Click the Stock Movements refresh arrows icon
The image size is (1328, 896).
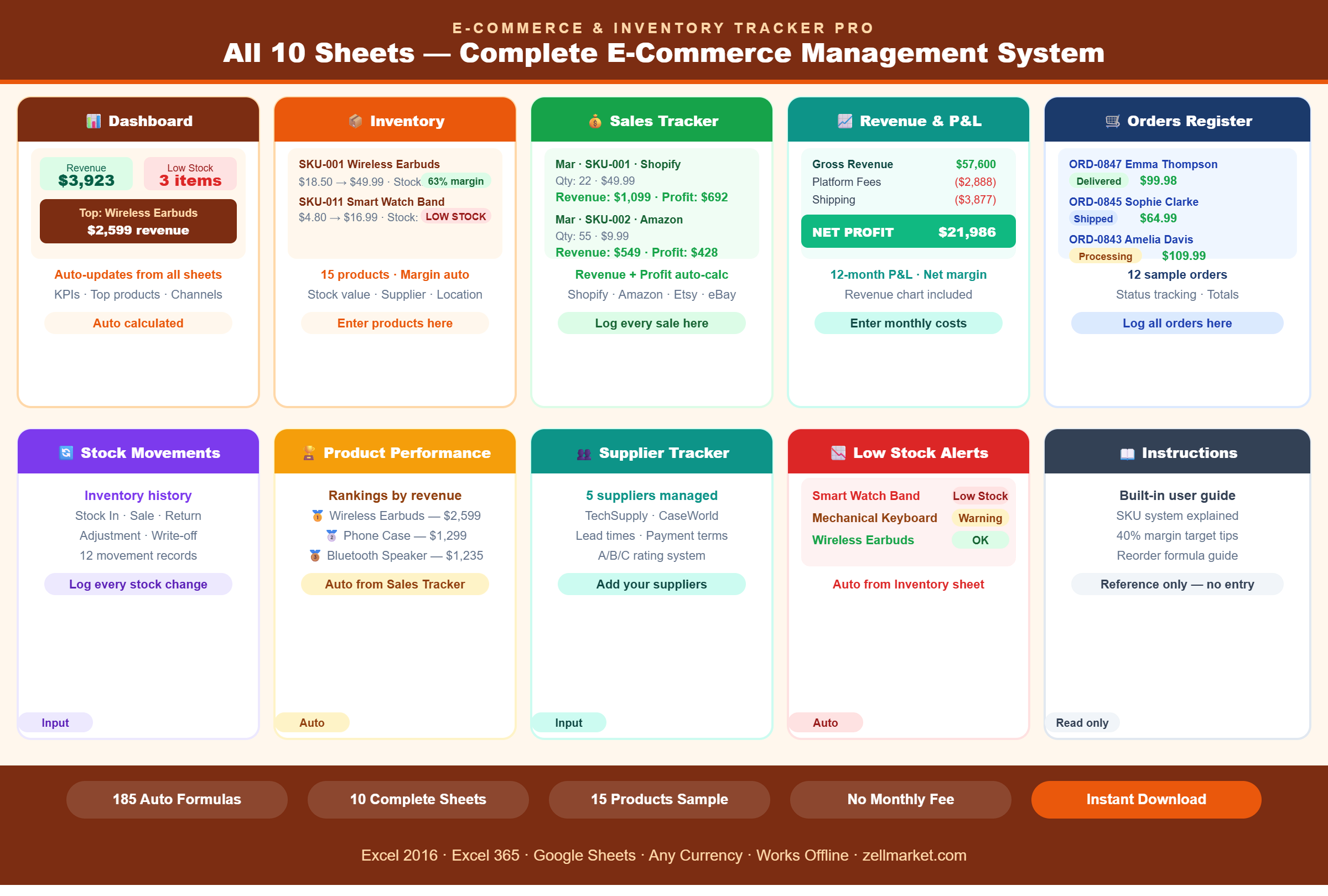[x=66, y=453]
